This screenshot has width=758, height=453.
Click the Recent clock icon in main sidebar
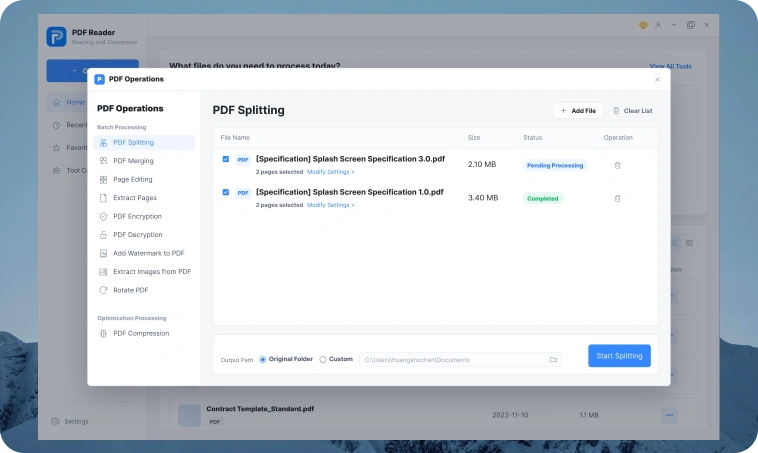(57, 125)
